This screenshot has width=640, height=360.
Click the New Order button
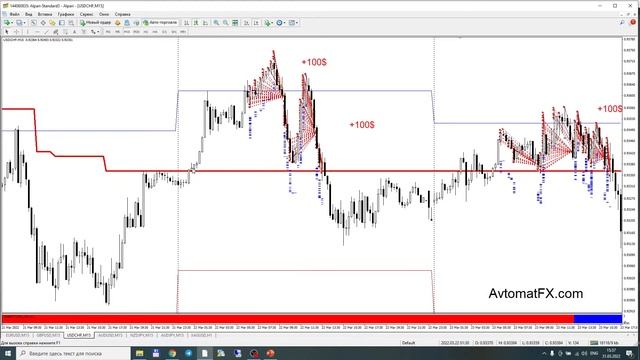[x=96, y=23]
